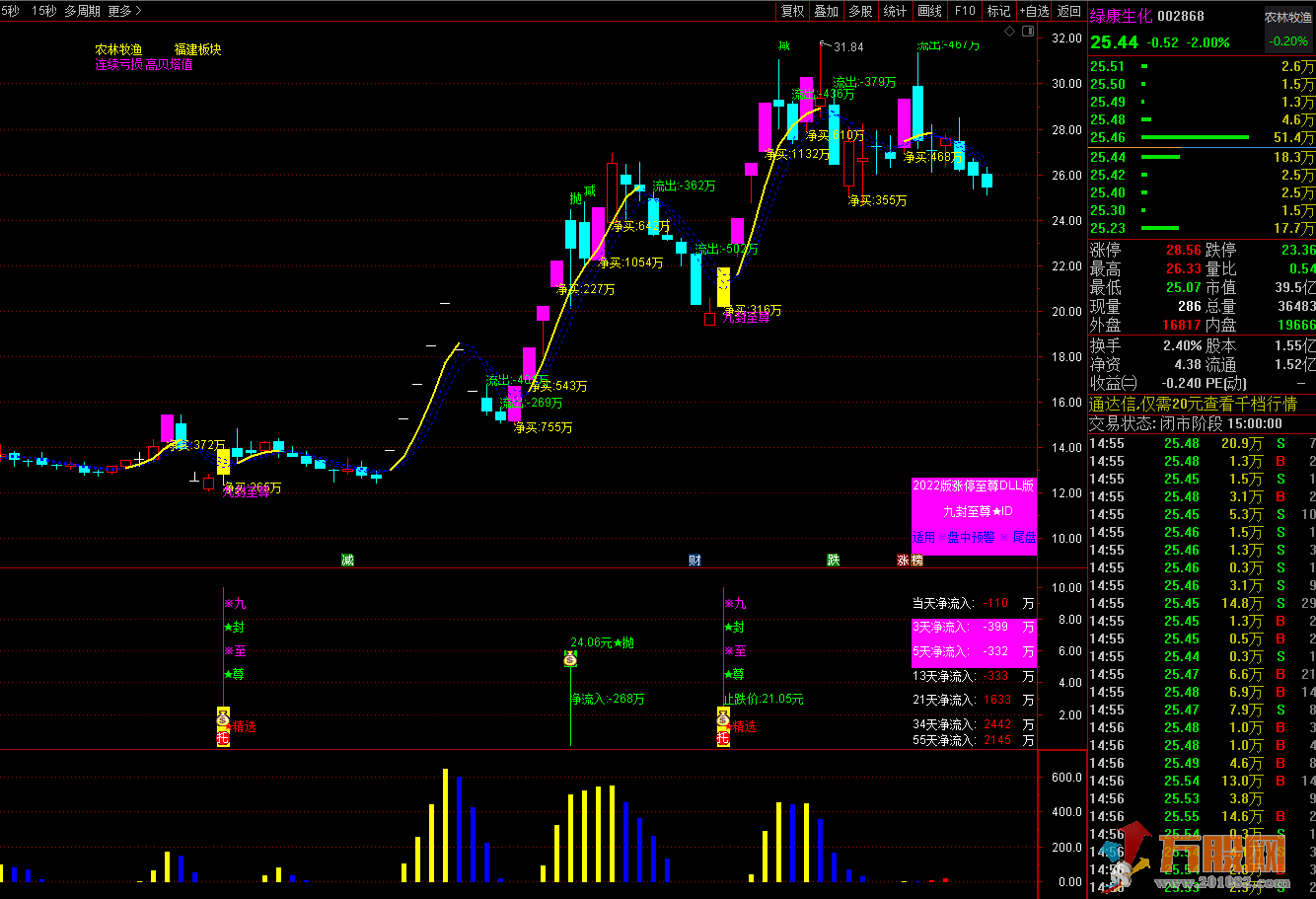
Task: Click the 55天净流入 2145 万 row
Action: (x=974, y=739)
